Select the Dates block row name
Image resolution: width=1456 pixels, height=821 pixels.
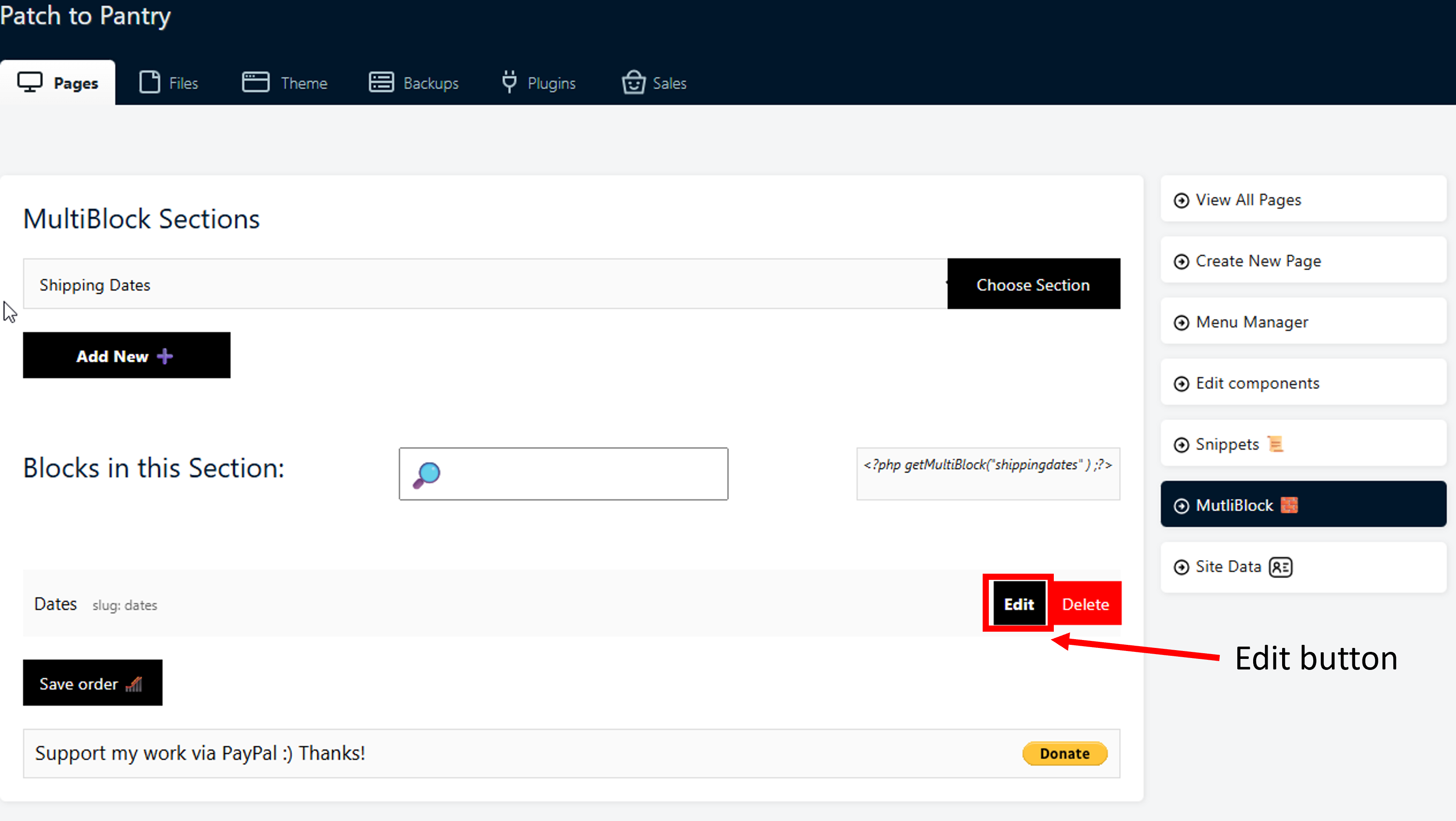pyautogui.click(x=55, y=604)
